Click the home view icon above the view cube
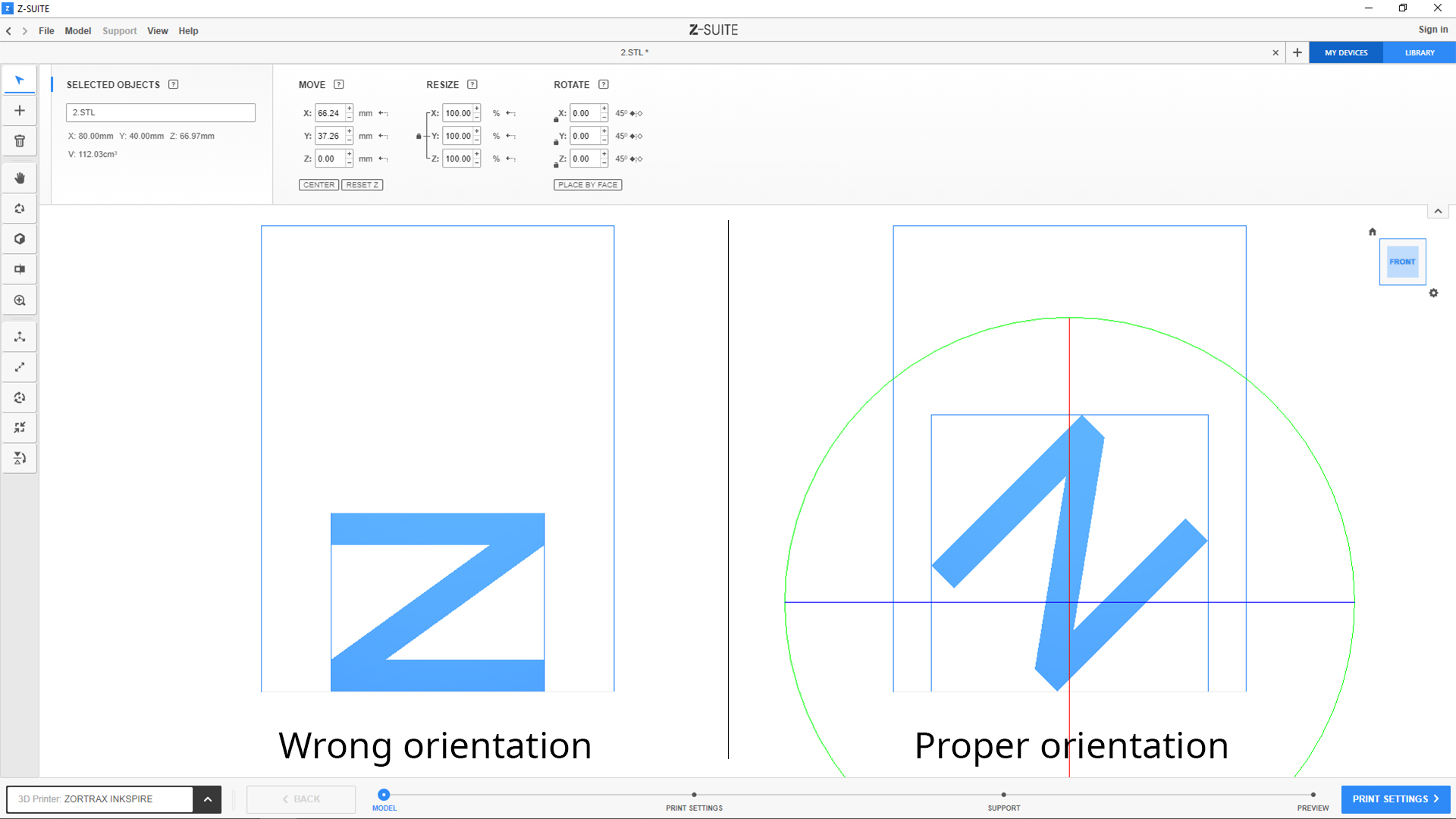The image size is (1456, 819). coord(1372,232)
